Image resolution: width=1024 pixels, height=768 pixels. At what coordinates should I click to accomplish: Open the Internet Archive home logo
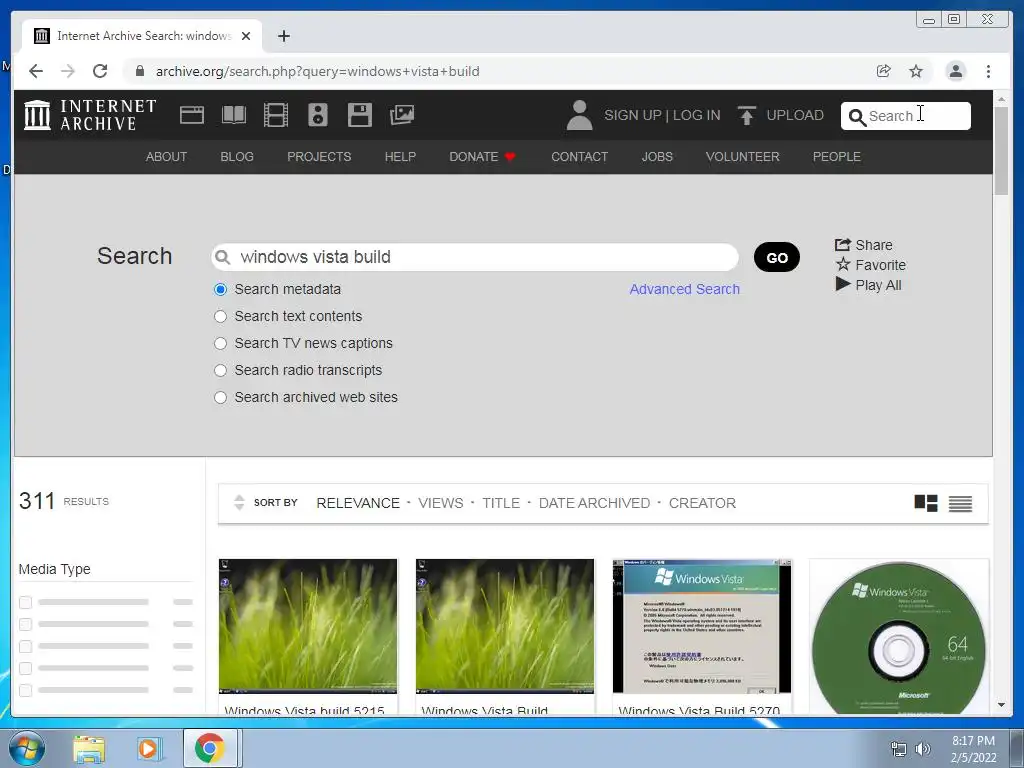click(89, 115)
